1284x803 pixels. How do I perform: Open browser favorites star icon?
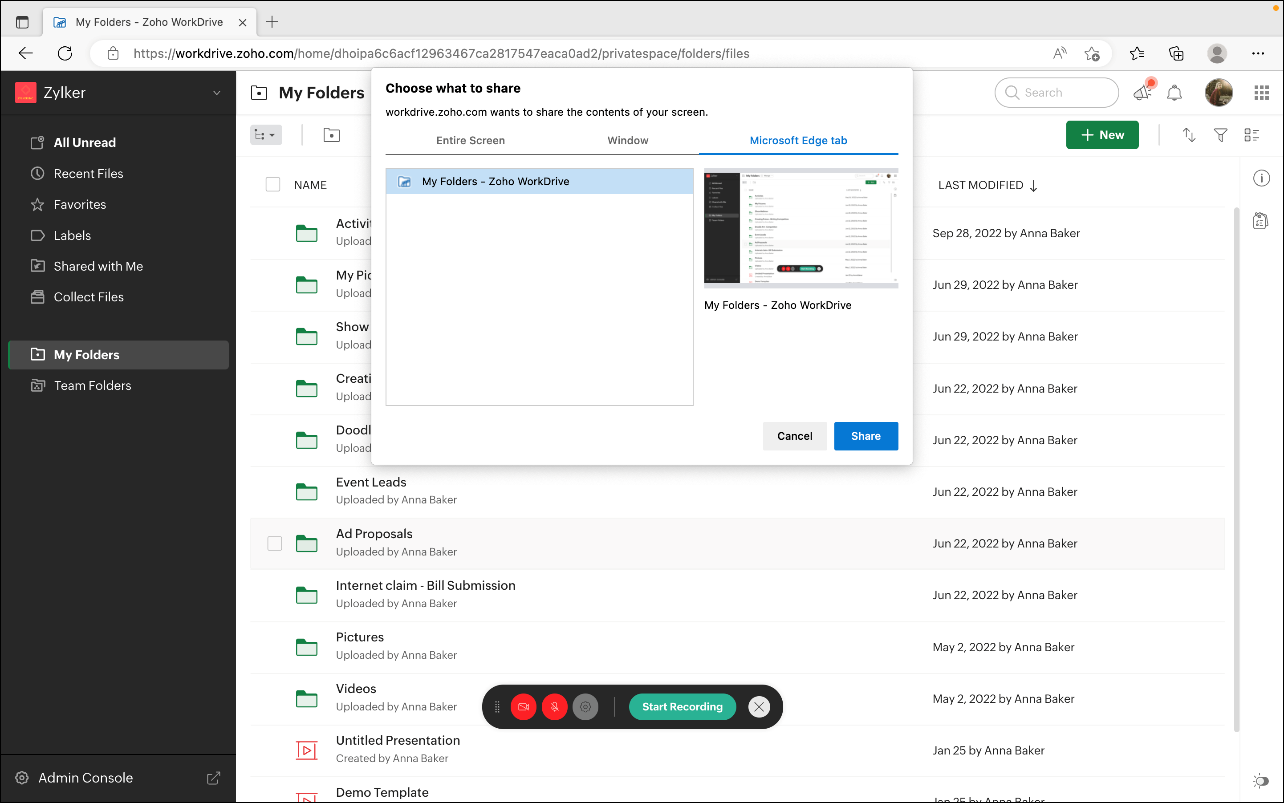point(1137,53)
